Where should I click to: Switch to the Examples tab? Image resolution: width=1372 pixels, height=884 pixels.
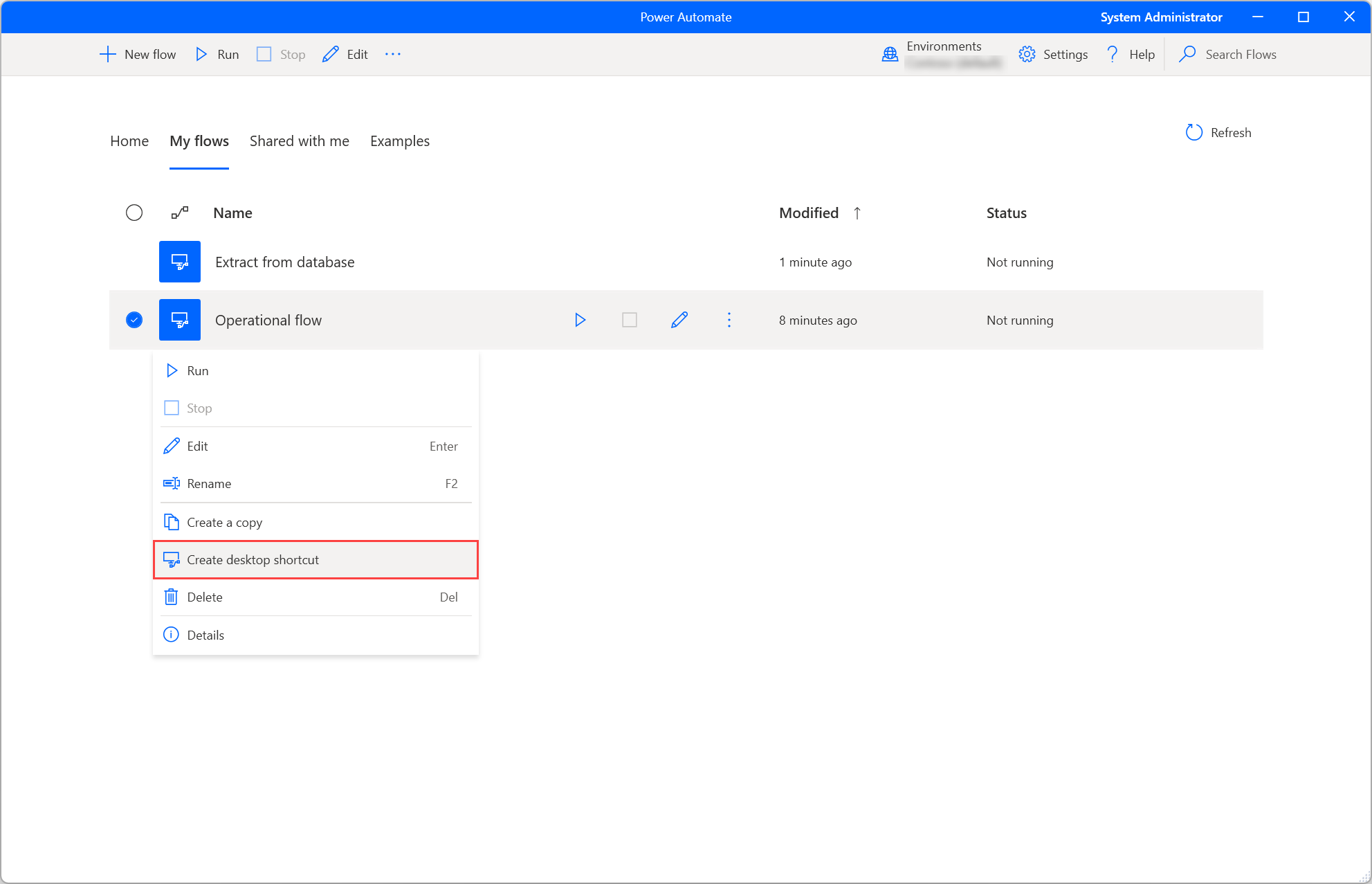pos(400,140)
